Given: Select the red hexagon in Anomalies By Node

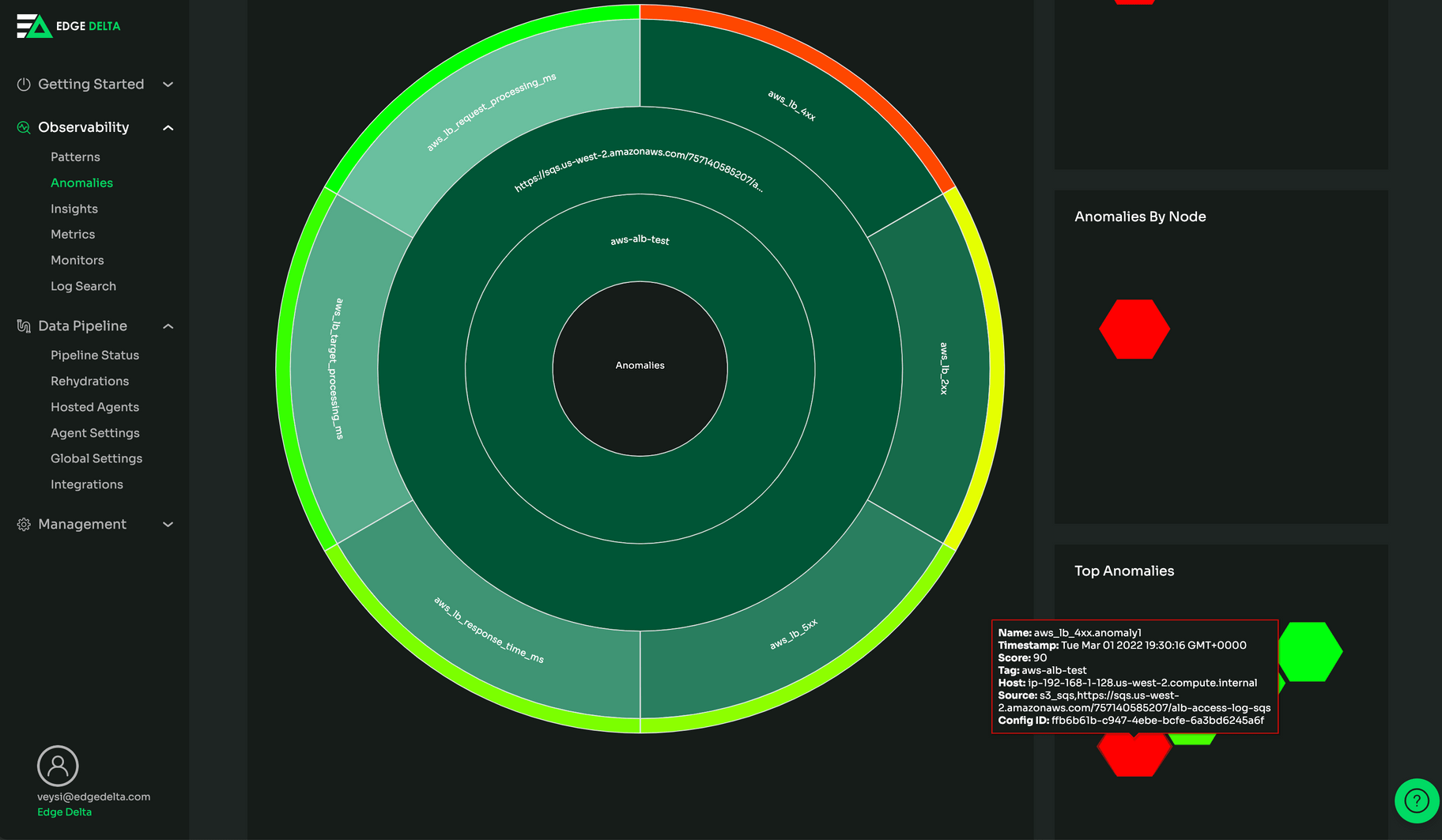Looking at the screenshot, I should [1134, 330].
